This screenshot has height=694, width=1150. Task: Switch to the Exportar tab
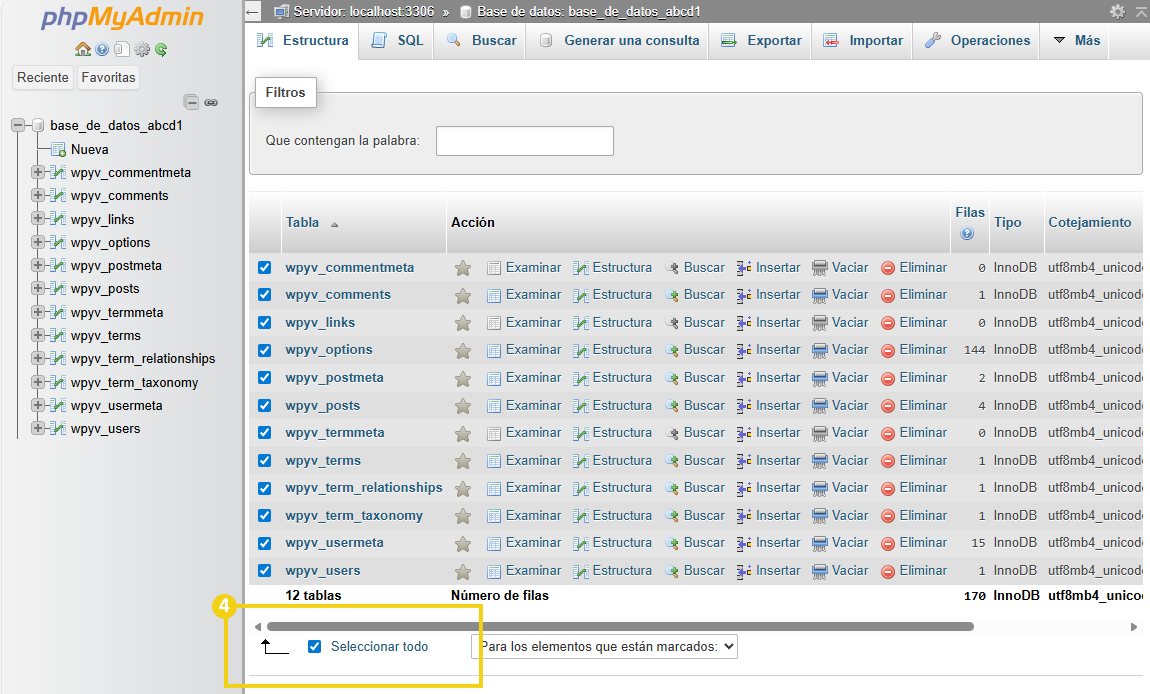pyautogui.click(x=765, y=40)
